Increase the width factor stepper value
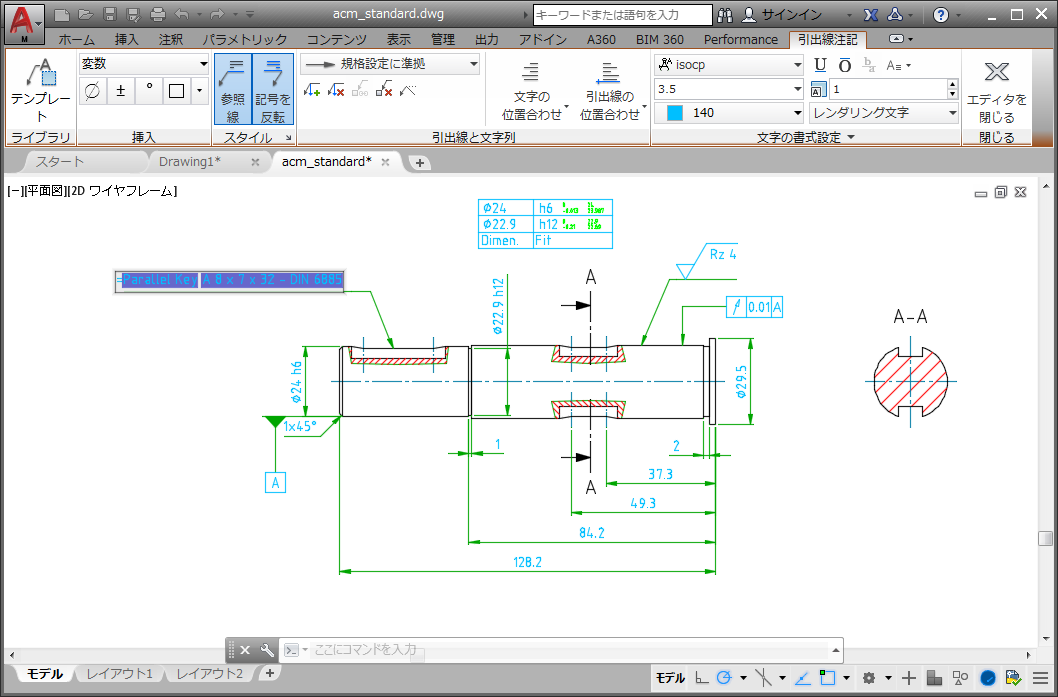Viewport: 1058px width, 697px height. tap(952, 84)
